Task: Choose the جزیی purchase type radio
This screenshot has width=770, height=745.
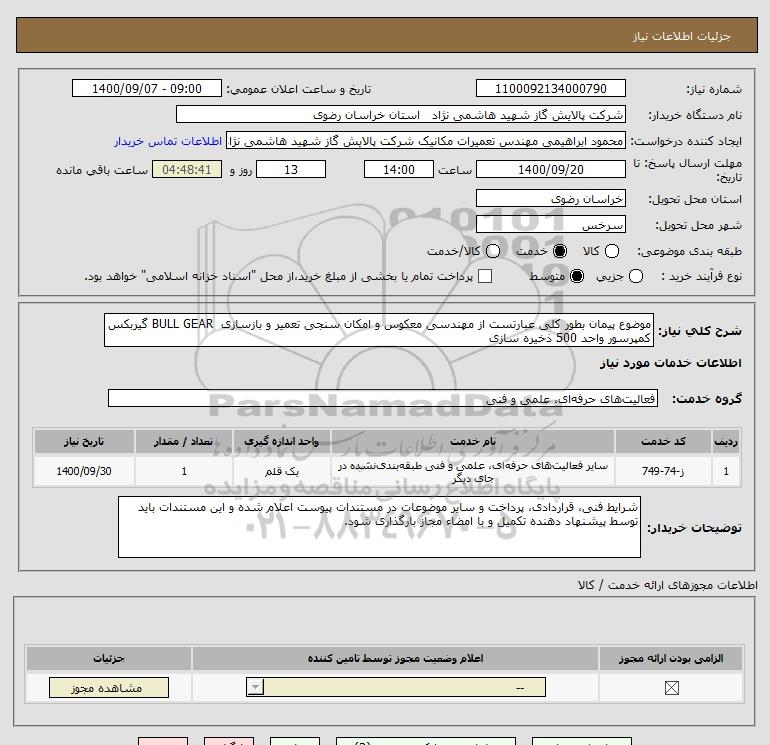Action: (635, 276)
